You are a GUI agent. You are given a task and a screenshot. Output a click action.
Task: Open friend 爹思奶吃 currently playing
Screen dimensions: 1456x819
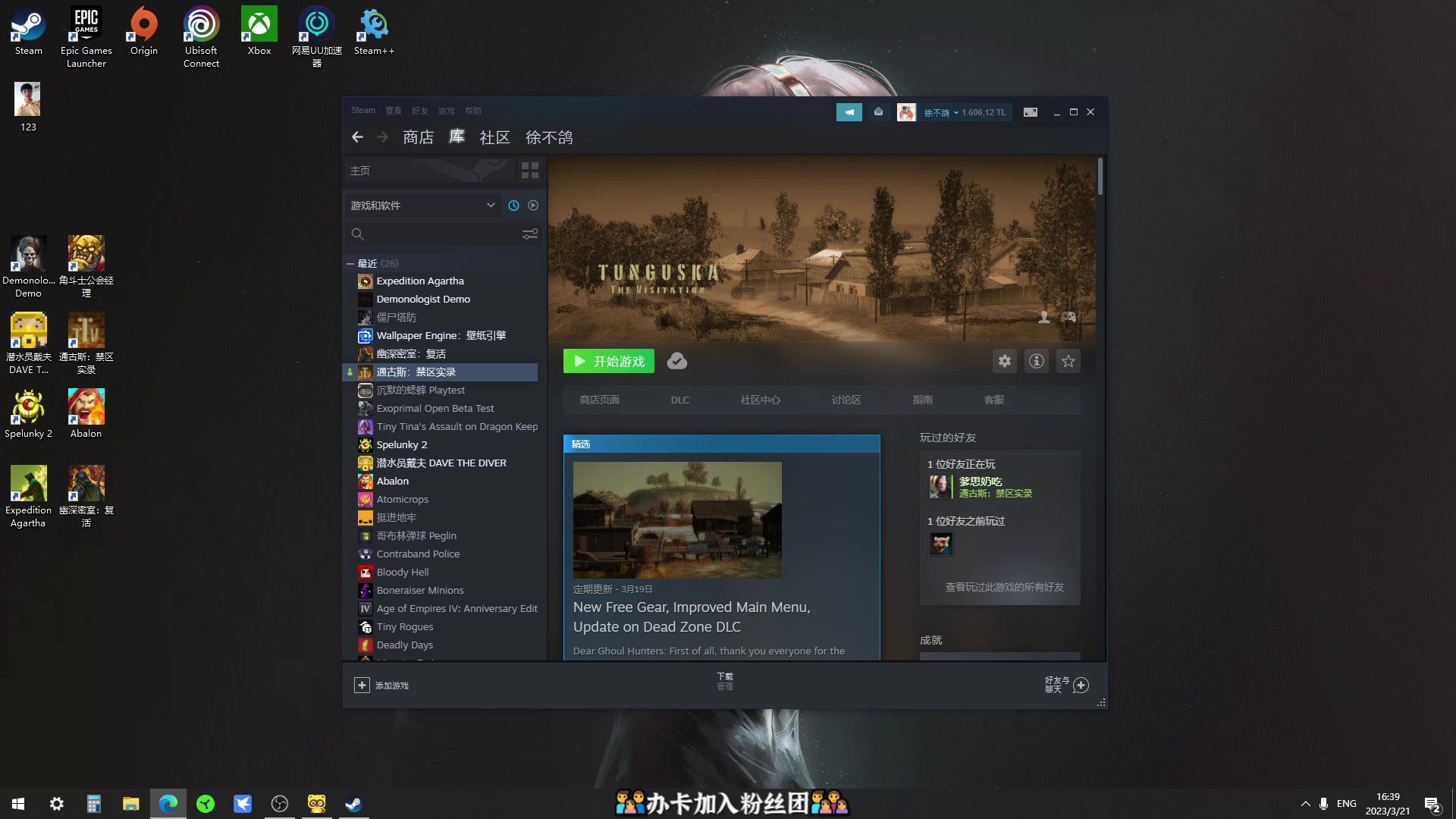(x=981, y=487)
